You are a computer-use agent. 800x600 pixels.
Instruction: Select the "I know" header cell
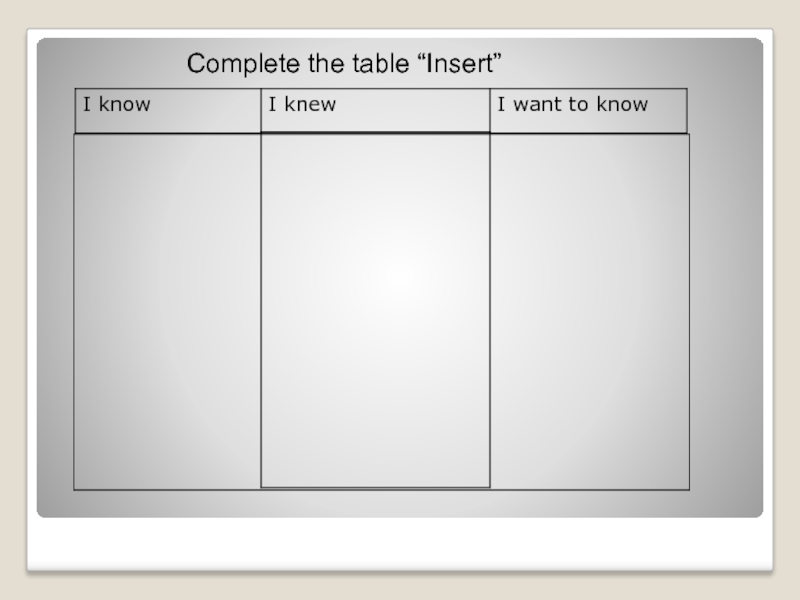pos(166,110)
